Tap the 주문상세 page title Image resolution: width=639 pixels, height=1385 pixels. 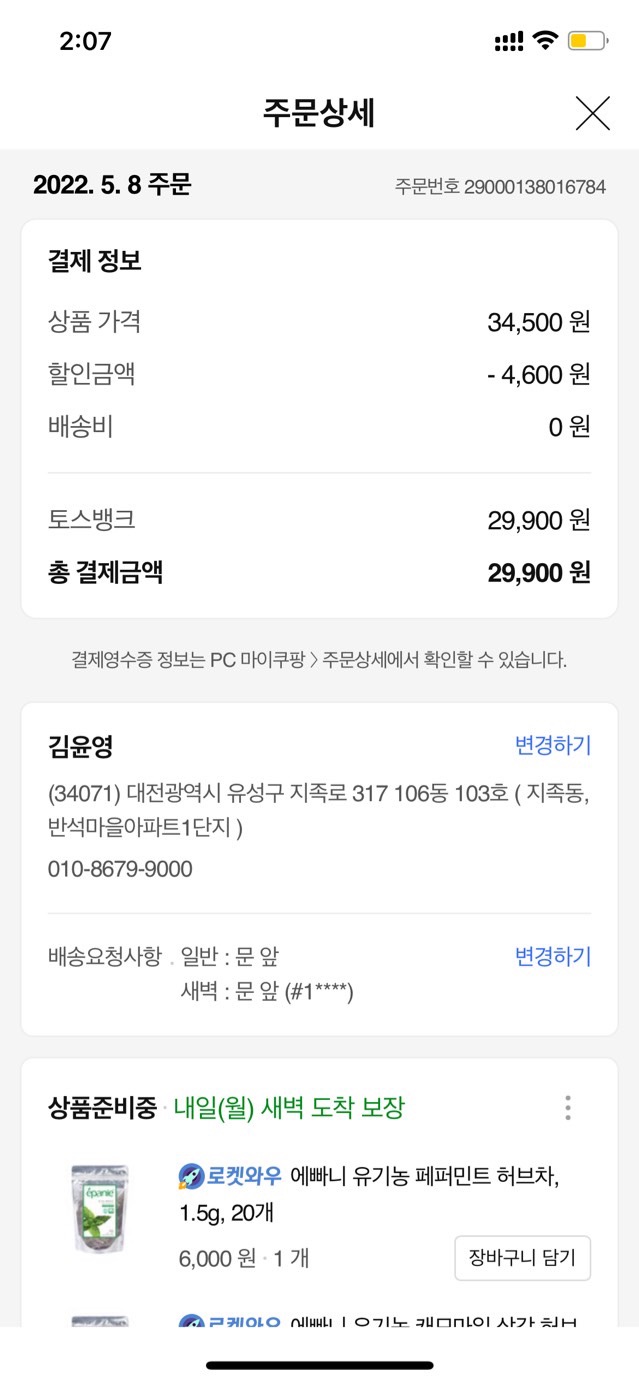coord(319,114)
